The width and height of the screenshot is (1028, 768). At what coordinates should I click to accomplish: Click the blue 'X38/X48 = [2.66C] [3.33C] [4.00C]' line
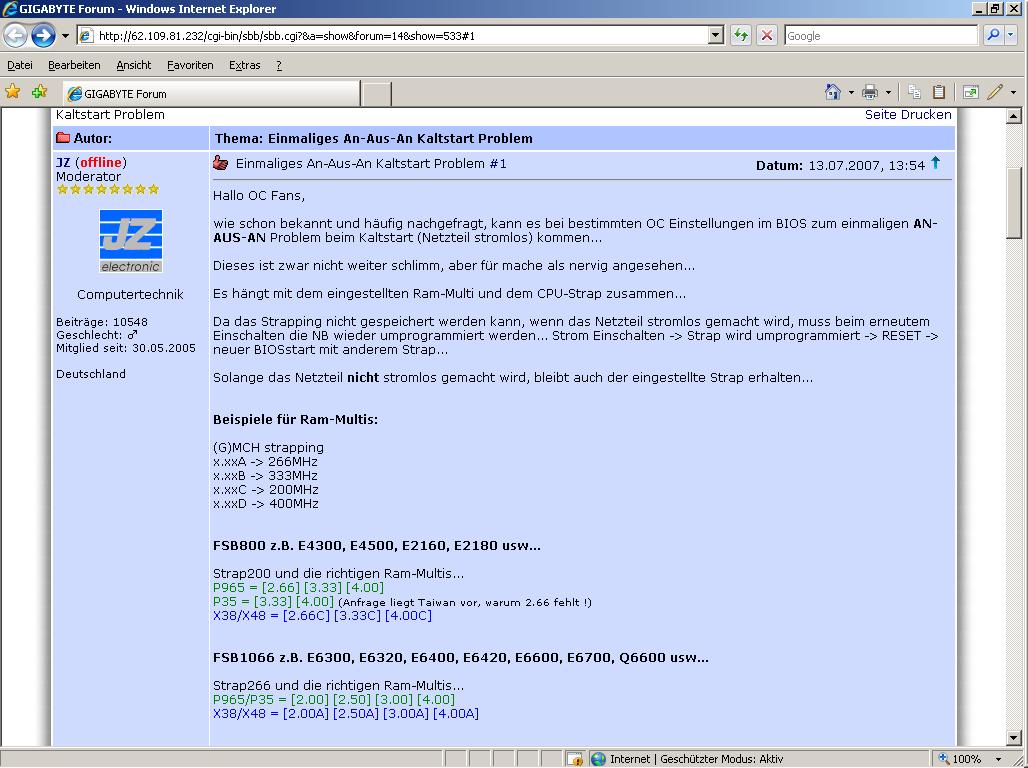(x=322, y=616)
